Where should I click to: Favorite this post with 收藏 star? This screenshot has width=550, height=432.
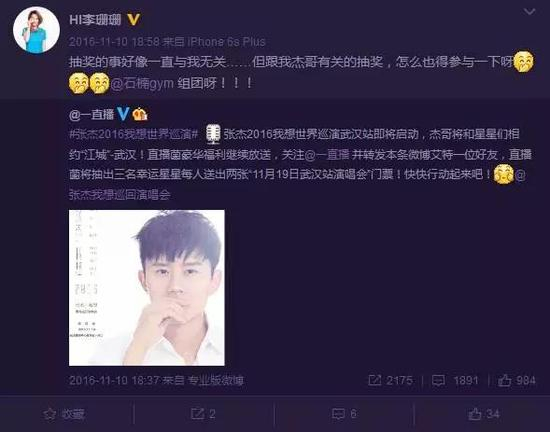(64, 414)
